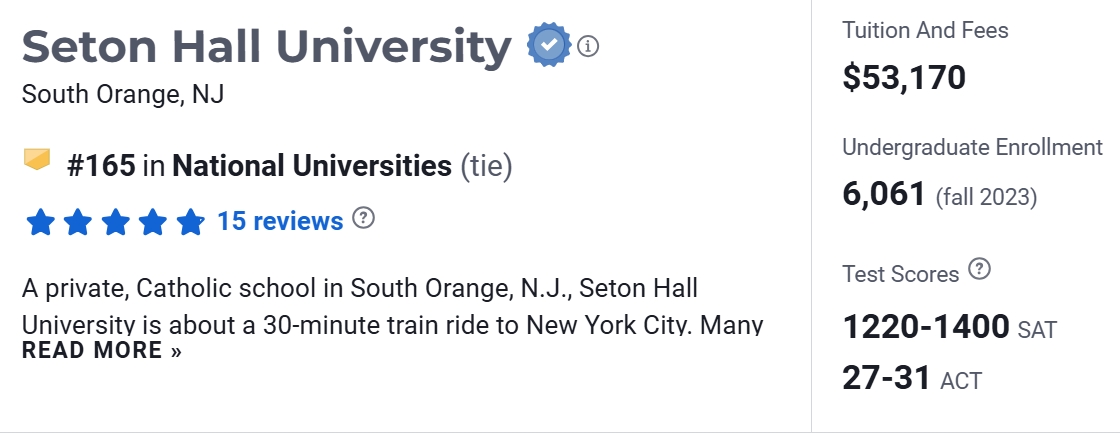
Task: Click the South Orange, NJ location text
Action: pos(123,95)
